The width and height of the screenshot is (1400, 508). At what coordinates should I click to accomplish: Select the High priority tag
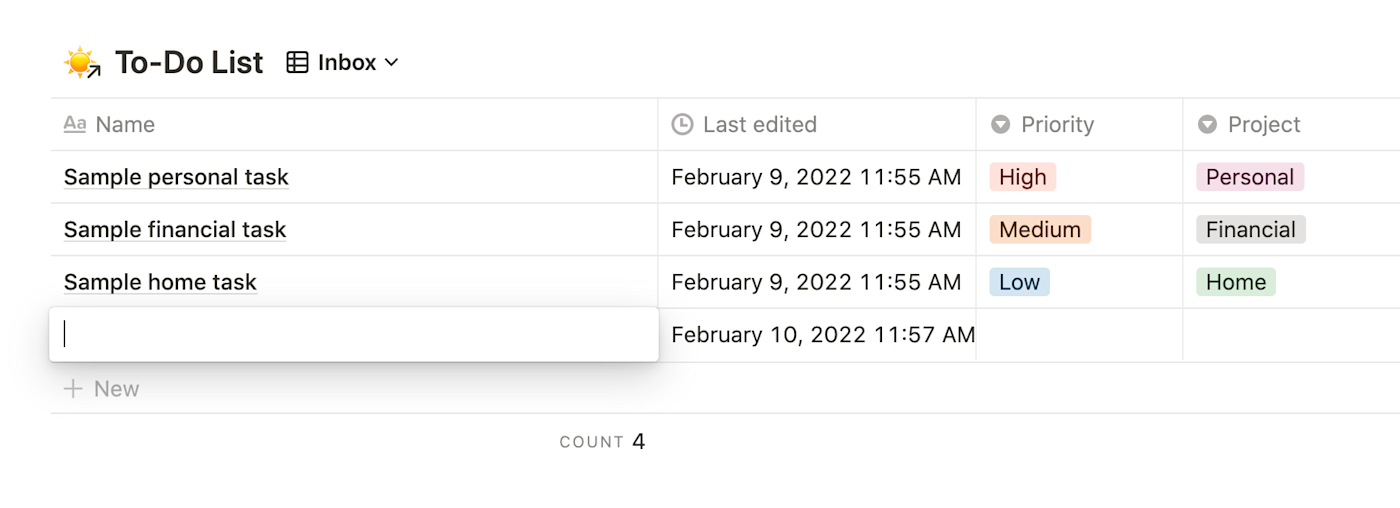(x=1022, y=178)
